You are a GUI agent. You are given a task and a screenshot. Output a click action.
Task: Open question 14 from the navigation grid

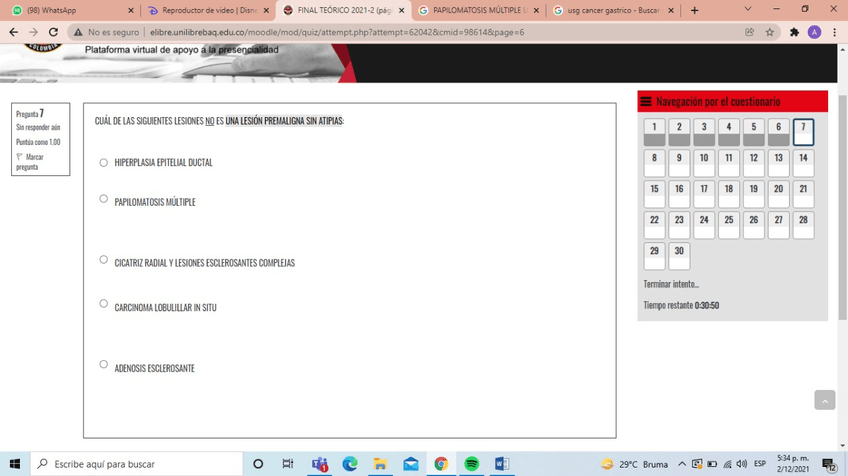tap(804, 163)
